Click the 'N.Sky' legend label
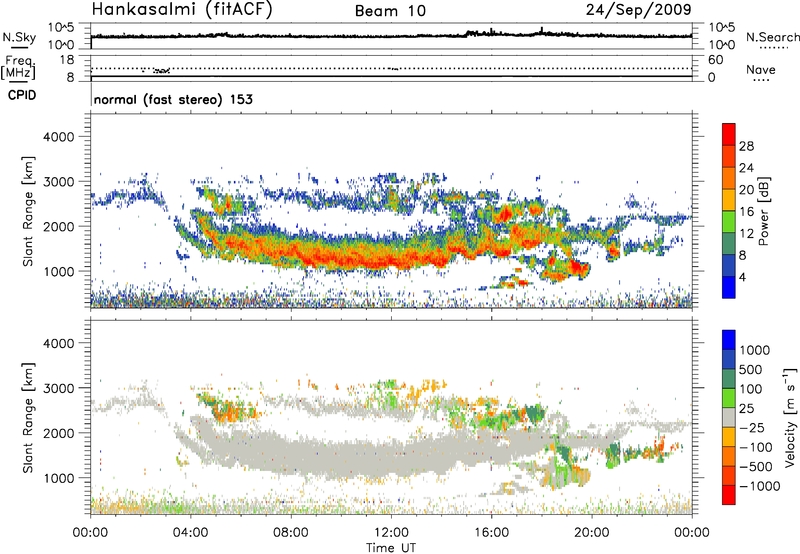This screenshot has height=554, width=800. point(19,37)
